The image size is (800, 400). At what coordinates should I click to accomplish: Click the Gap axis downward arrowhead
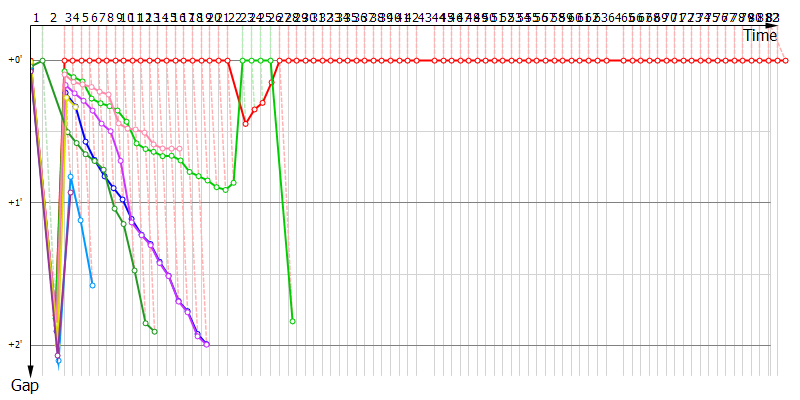coord(31,371)
